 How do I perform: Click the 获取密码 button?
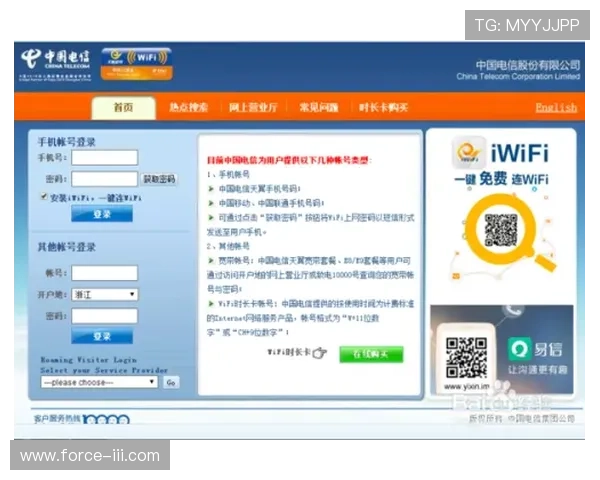(x=159, y=179)
